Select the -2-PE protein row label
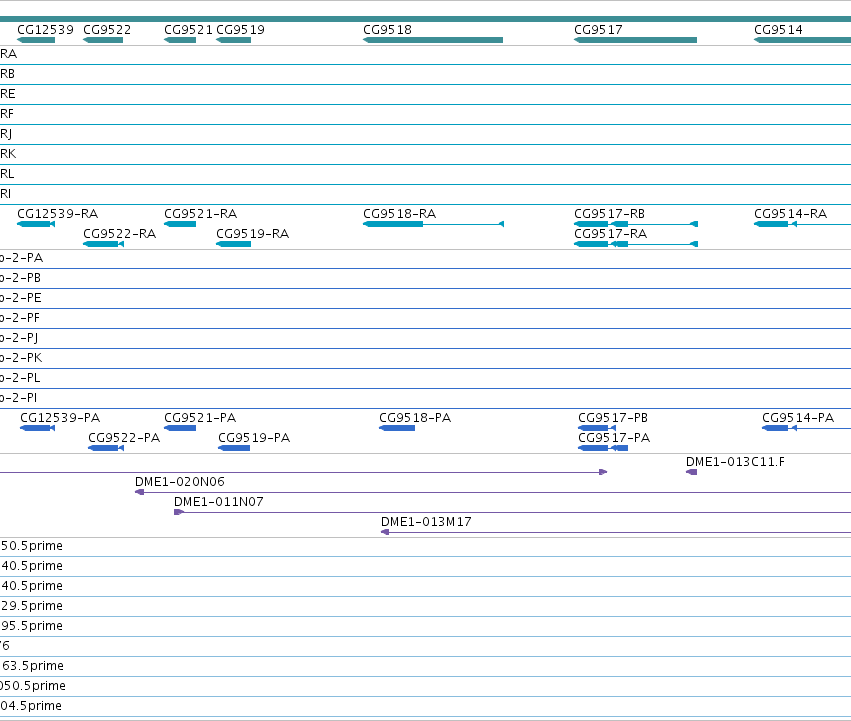The height and width of the screenshot is (721, 851). (21, 299)
